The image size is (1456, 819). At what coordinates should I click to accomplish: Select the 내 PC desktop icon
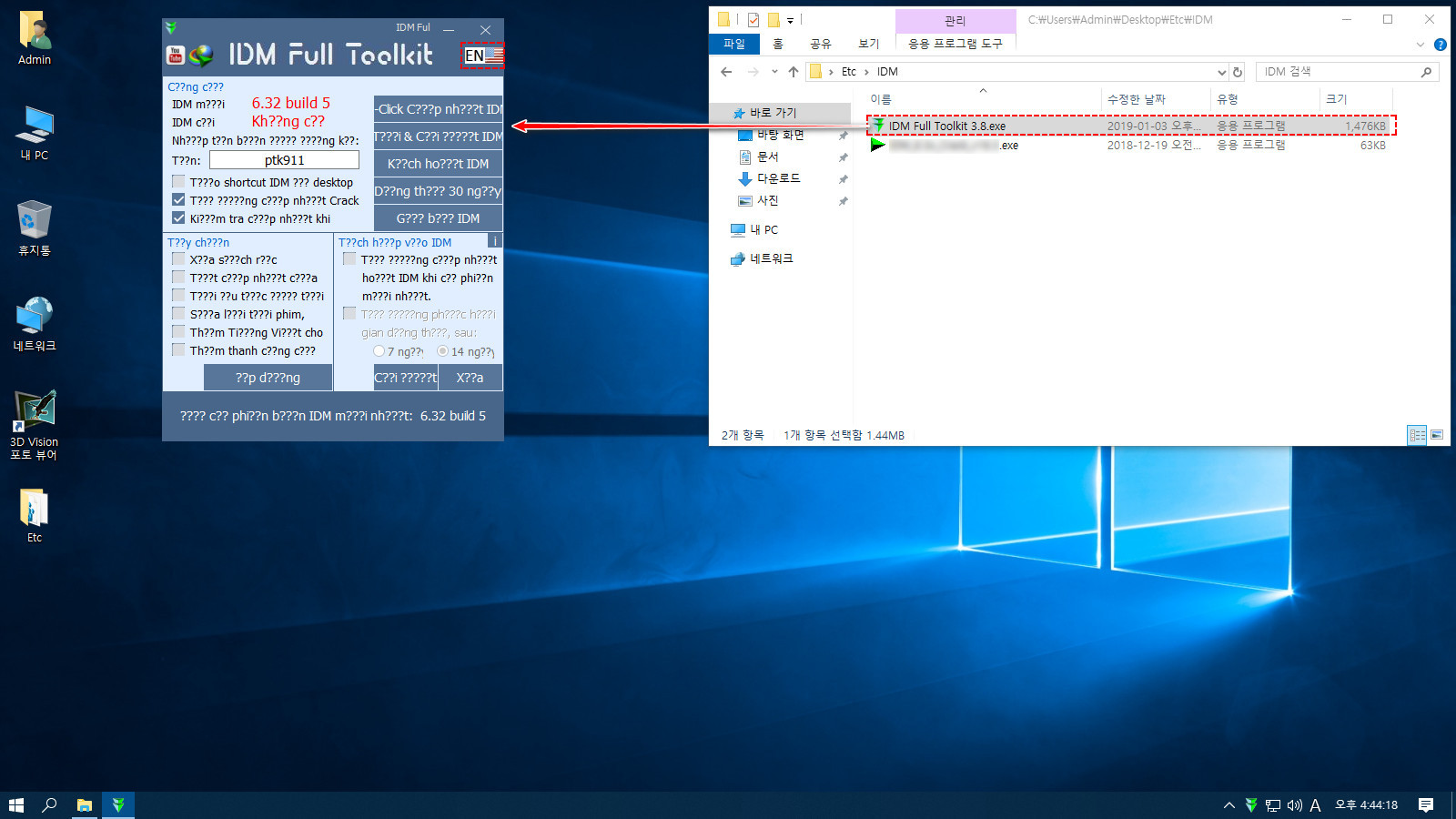coord(35,134)
